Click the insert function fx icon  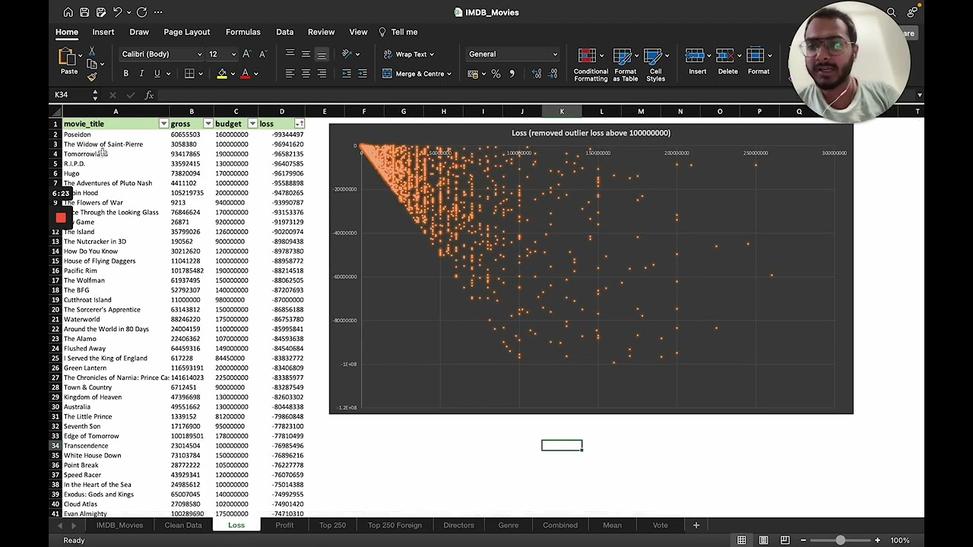click(x=149, y=95)
